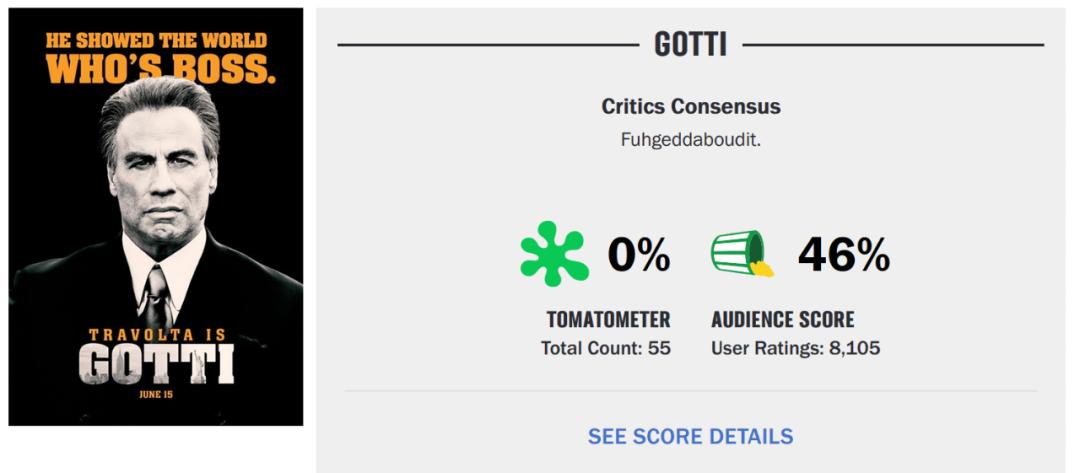This screenshot has width=1080, height=473.
Task: Select the 0% Tomatometer score
Action: [639, 257]
